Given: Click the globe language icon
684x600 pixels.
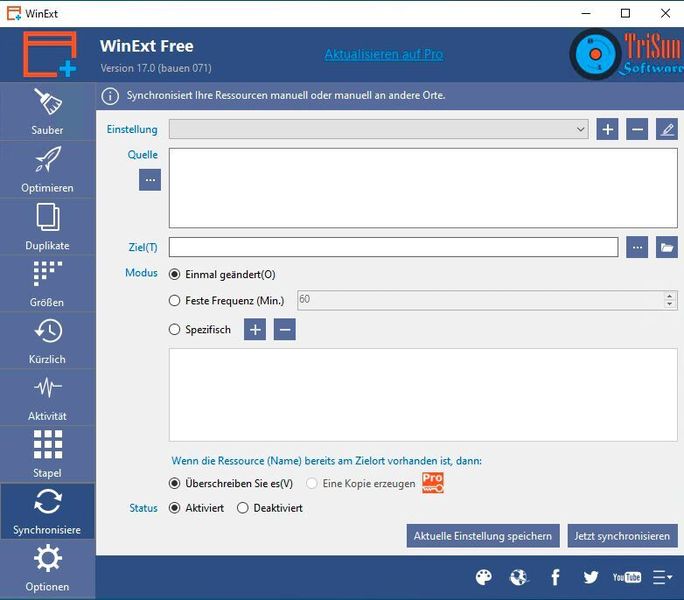Looking at the screenshot, I should point(519,577).
